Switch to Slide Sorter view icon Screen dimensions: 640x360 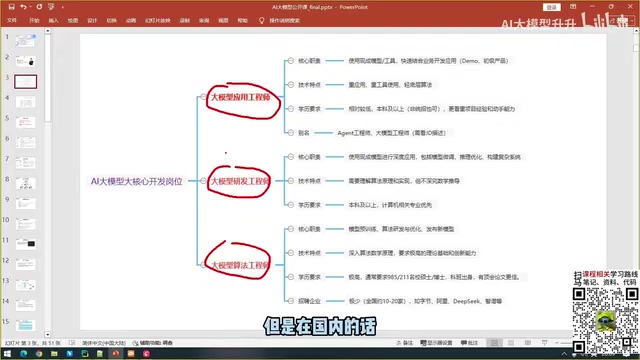pyautogui.click(x=511, y=343)
